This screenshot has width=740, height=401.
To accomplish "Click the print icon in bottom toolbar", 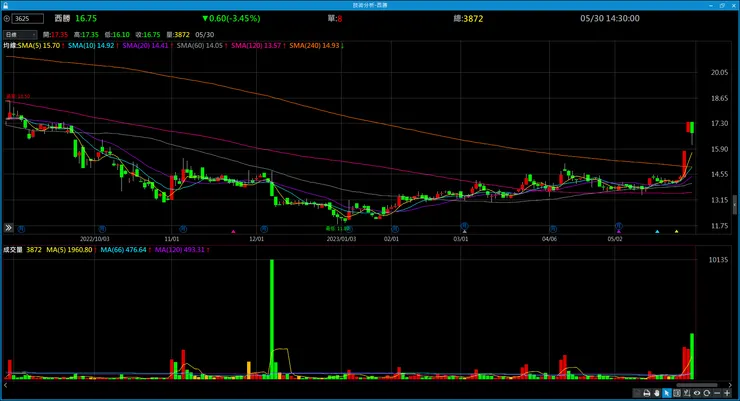I will [647, 393].
